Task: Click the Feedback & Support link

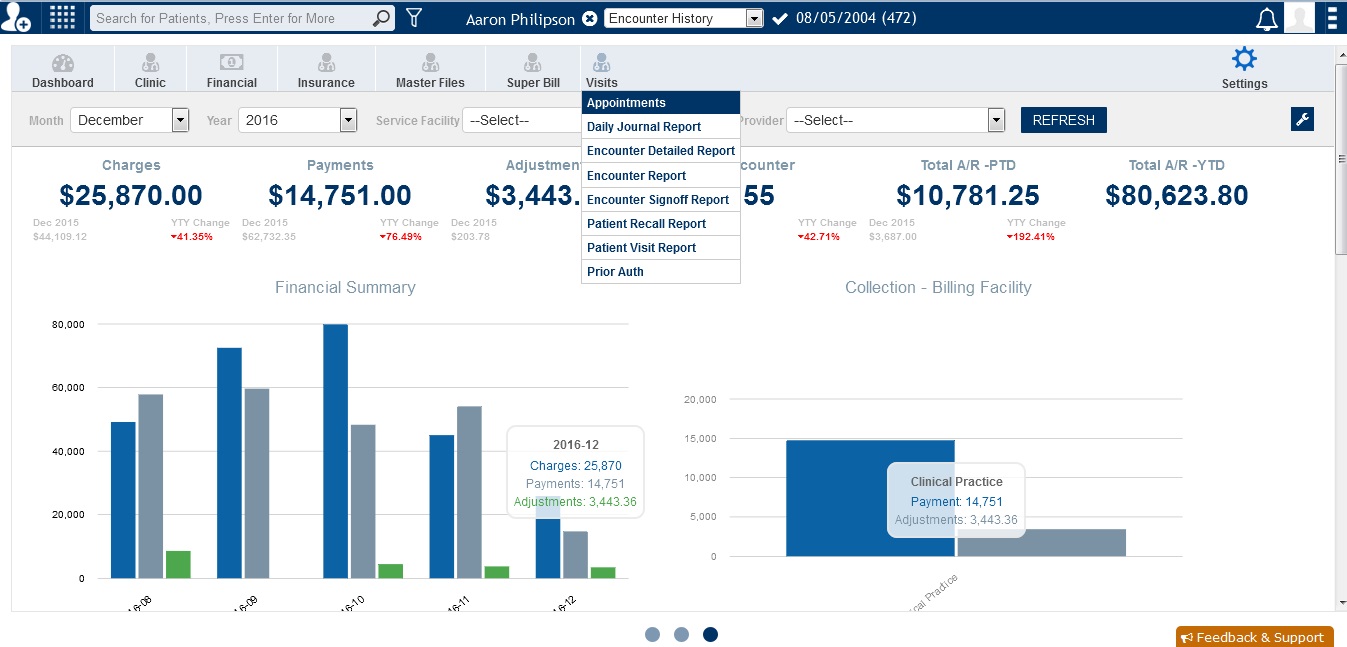Action: click(x=1254, y=637)
